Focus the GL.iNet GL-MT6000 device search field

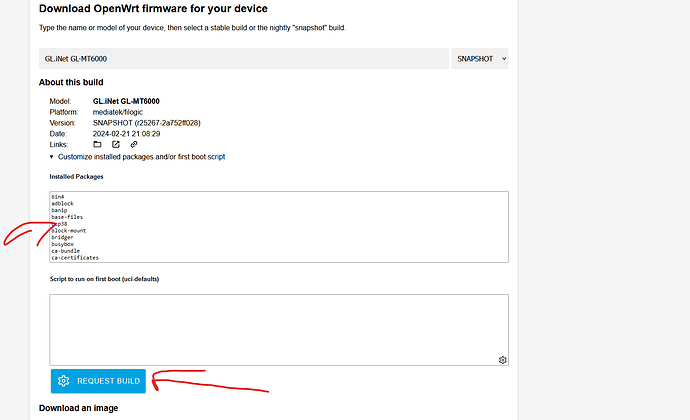pyautogui.click(x=243, y=59)
